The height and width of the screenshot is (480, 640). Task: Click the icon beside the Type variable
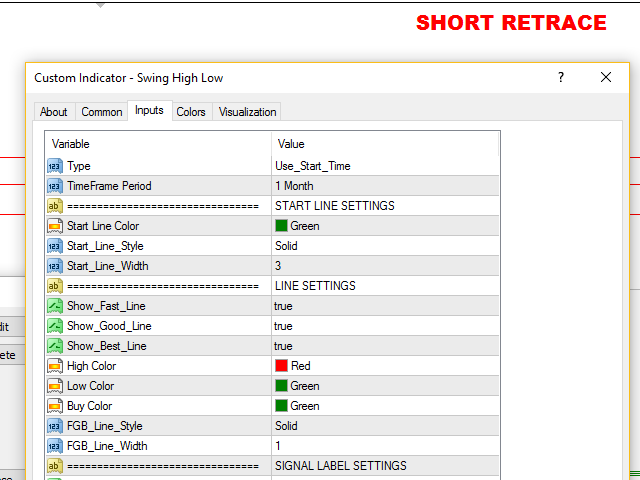[55, 166]
